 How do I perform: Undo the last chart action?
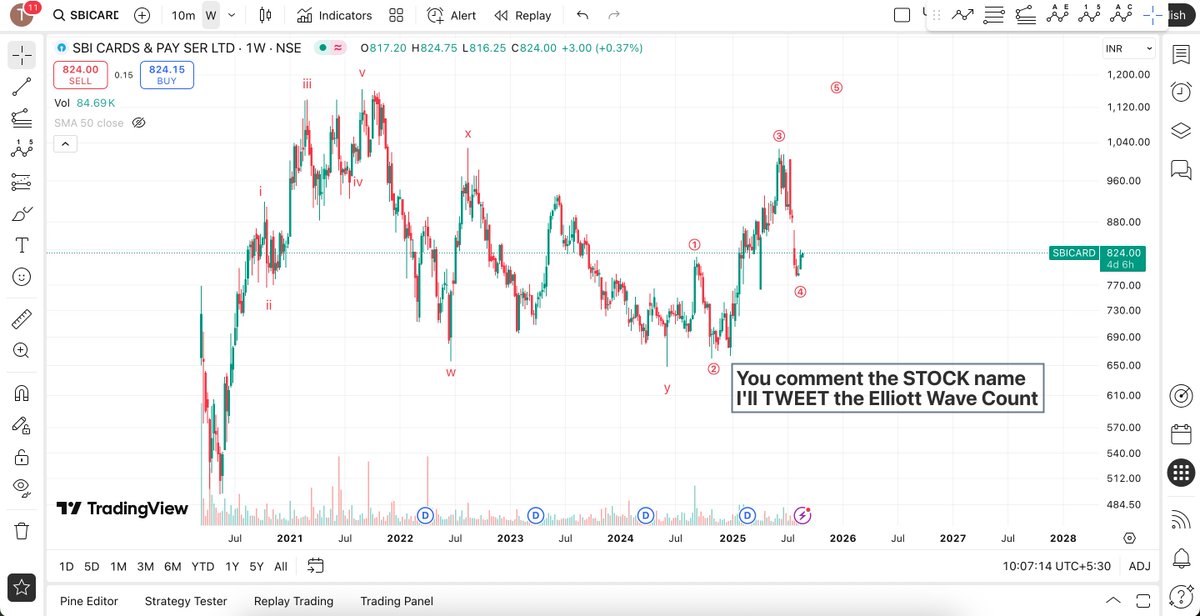click(583, 15)
